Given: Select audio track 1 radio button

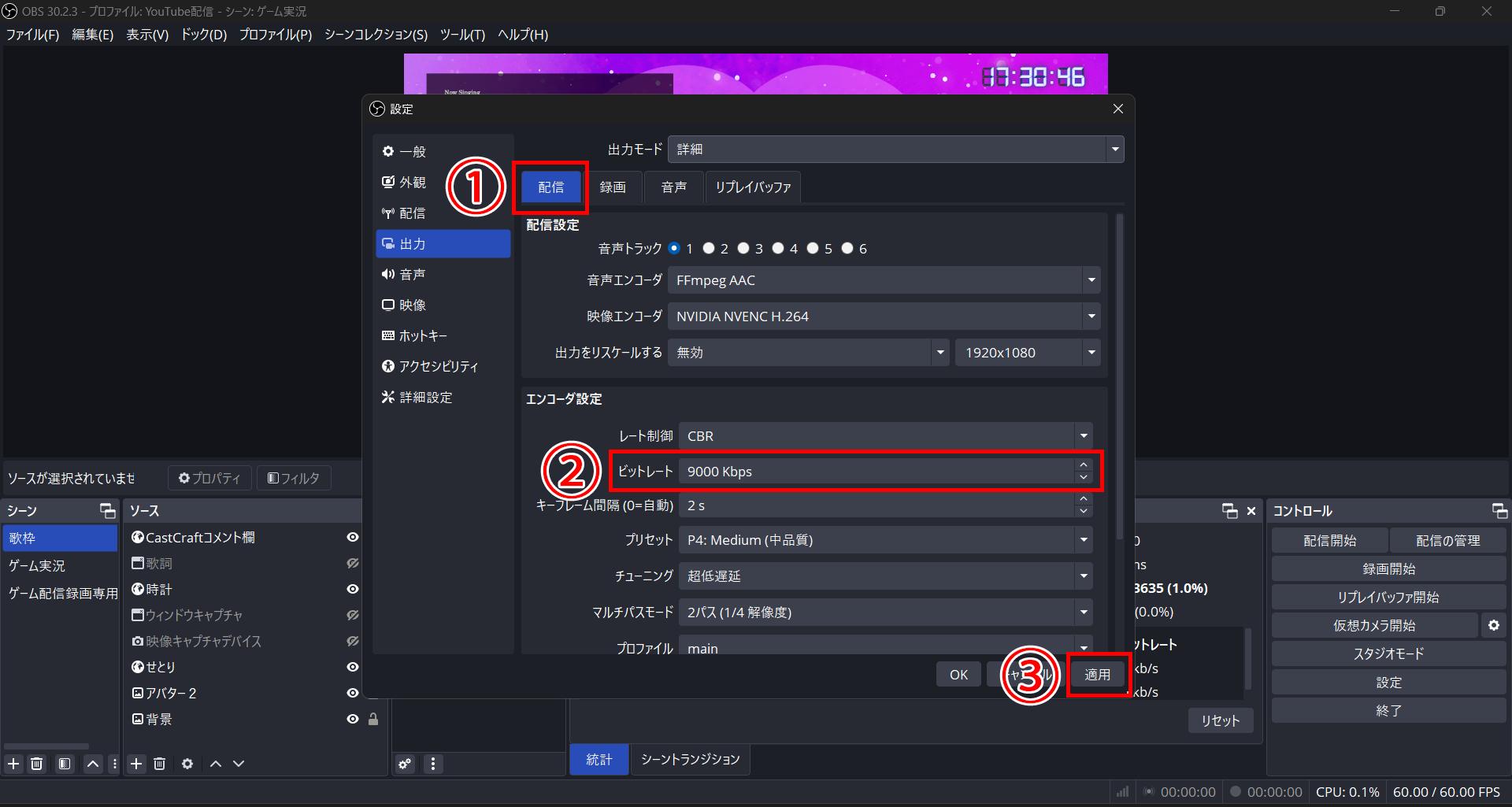Looking at the screenshot, I should tap(674, 248).
